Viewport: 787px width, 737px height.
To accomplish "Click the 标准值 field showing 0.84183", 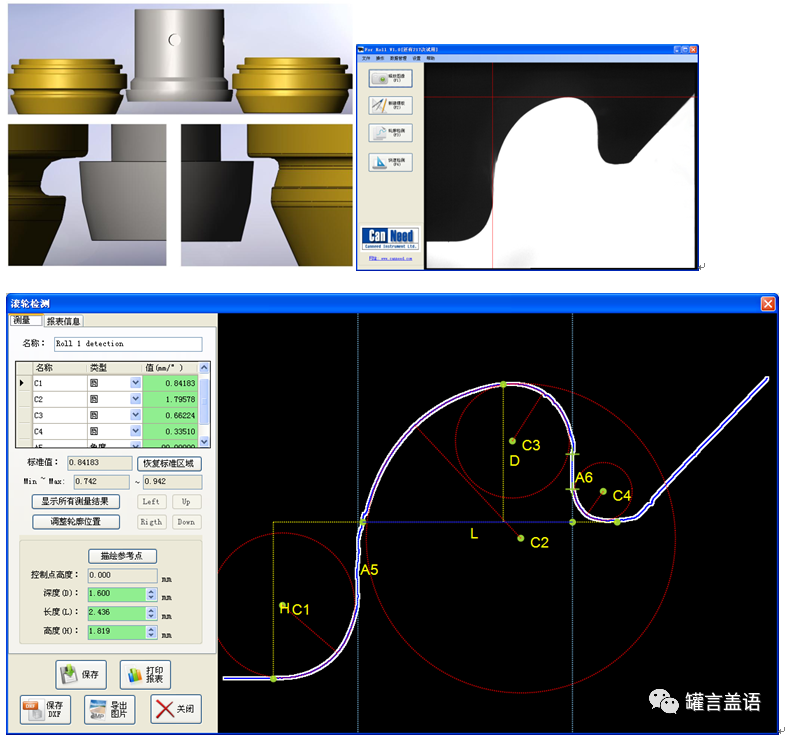I will 99,463.
